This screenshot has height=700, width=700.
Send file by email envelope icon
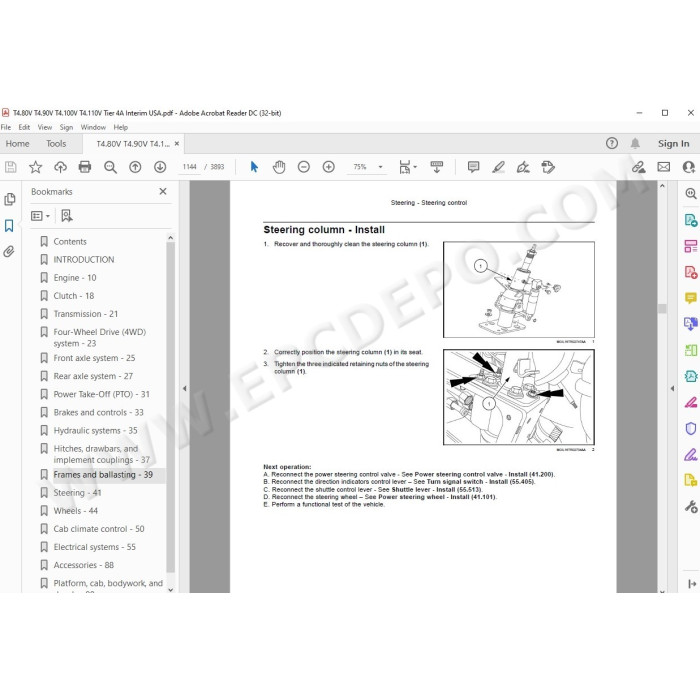tap(663, 167)
